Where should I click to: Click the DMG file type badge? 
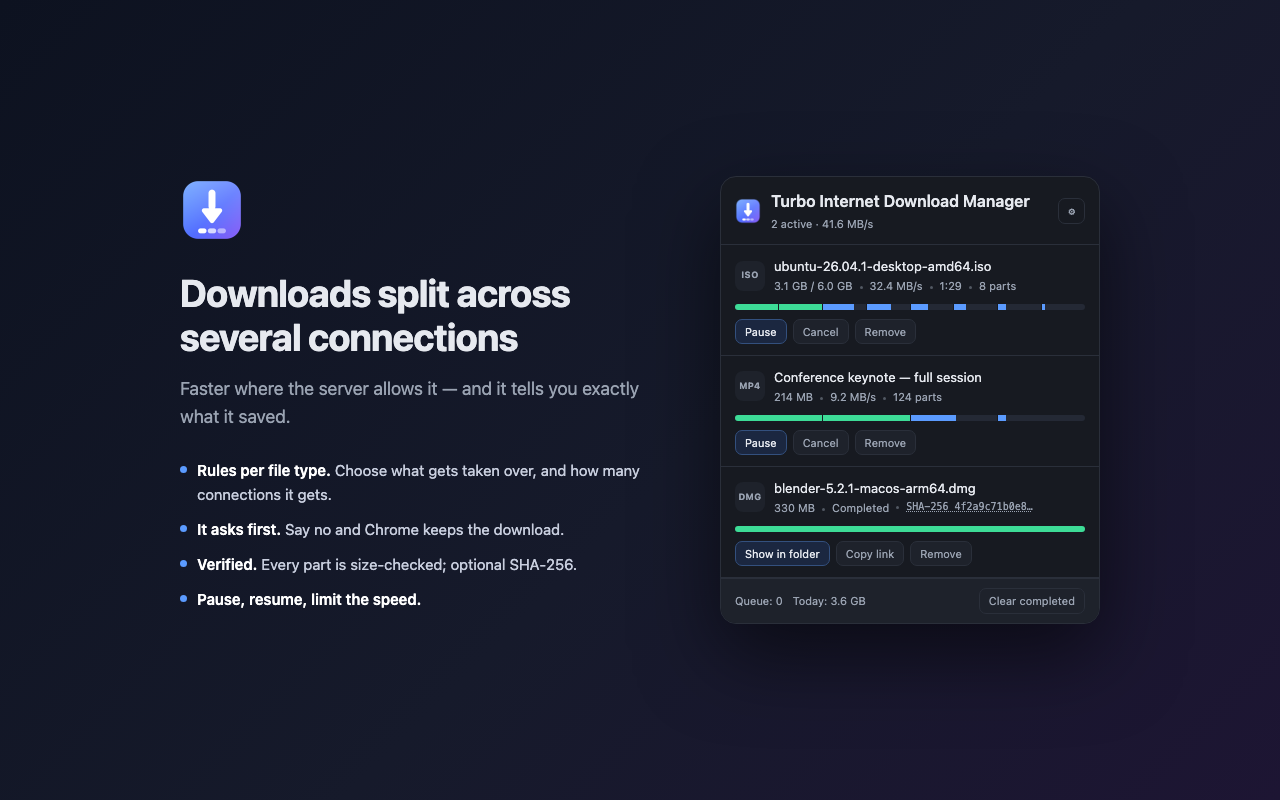coord(750,497)
